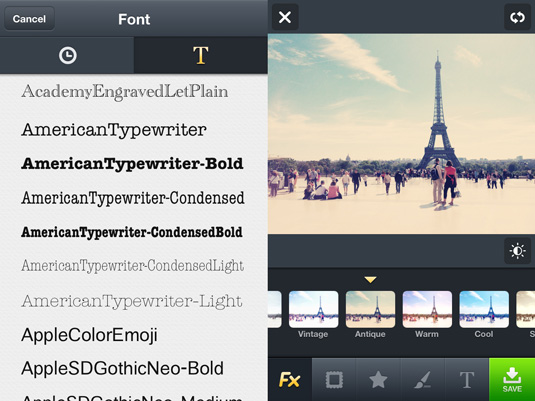Open the T text tool in toolbar
This screenshot has height=401, width=535.
tap(466, 379)
